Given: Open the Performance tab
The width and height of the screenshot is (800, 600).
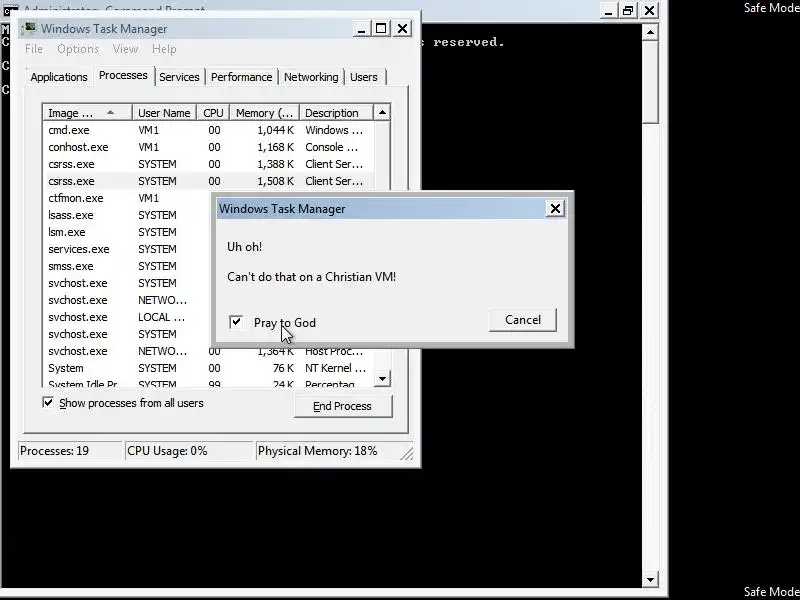Looking at the screenshot, I should pos(241,77).
